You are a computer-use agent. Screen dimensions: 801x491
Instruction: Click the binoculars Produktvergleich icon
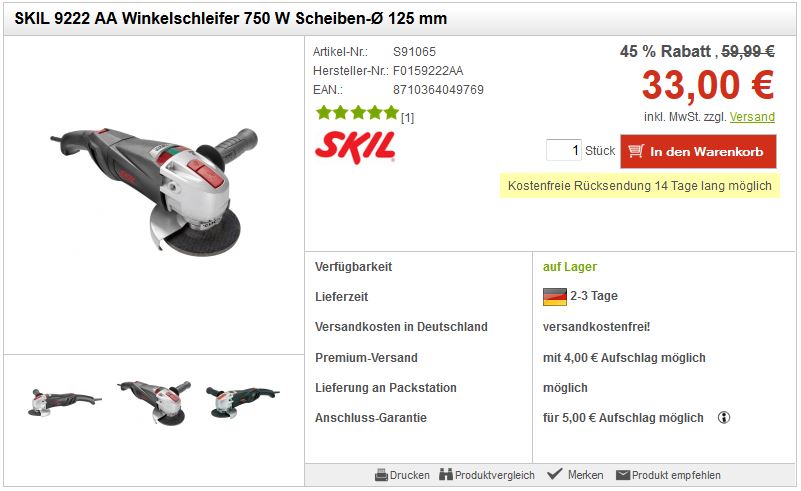tap(446, 475)
